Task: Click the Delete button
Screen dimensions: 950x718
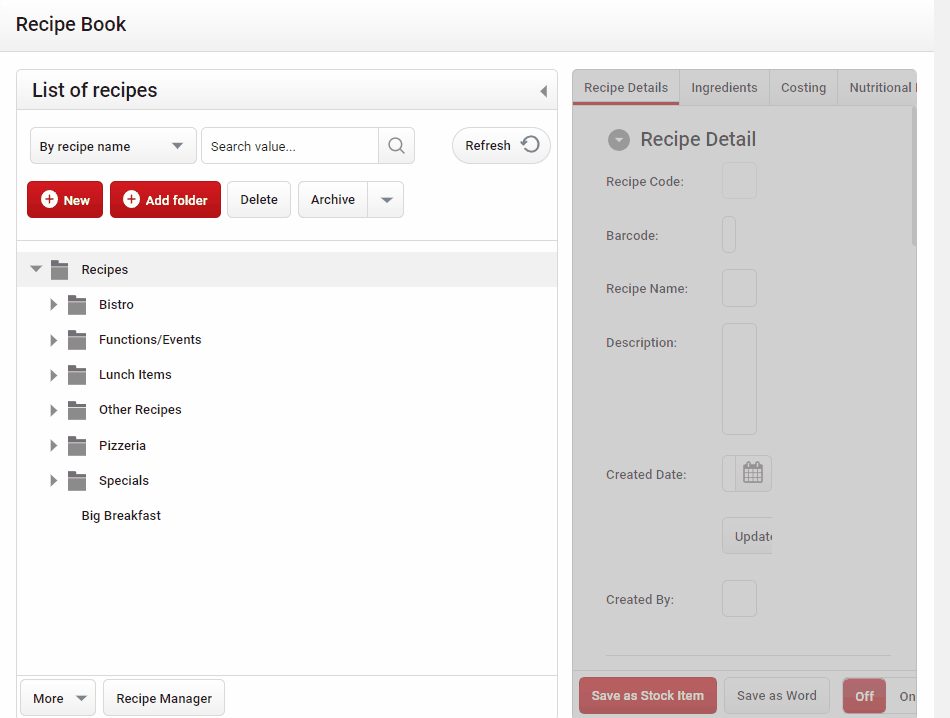Action: coord(259,199)
